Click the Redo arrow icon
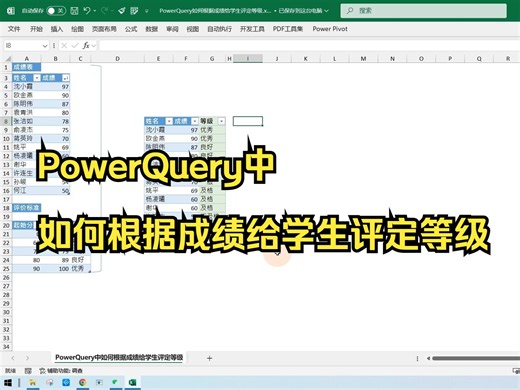 point(105,11)
